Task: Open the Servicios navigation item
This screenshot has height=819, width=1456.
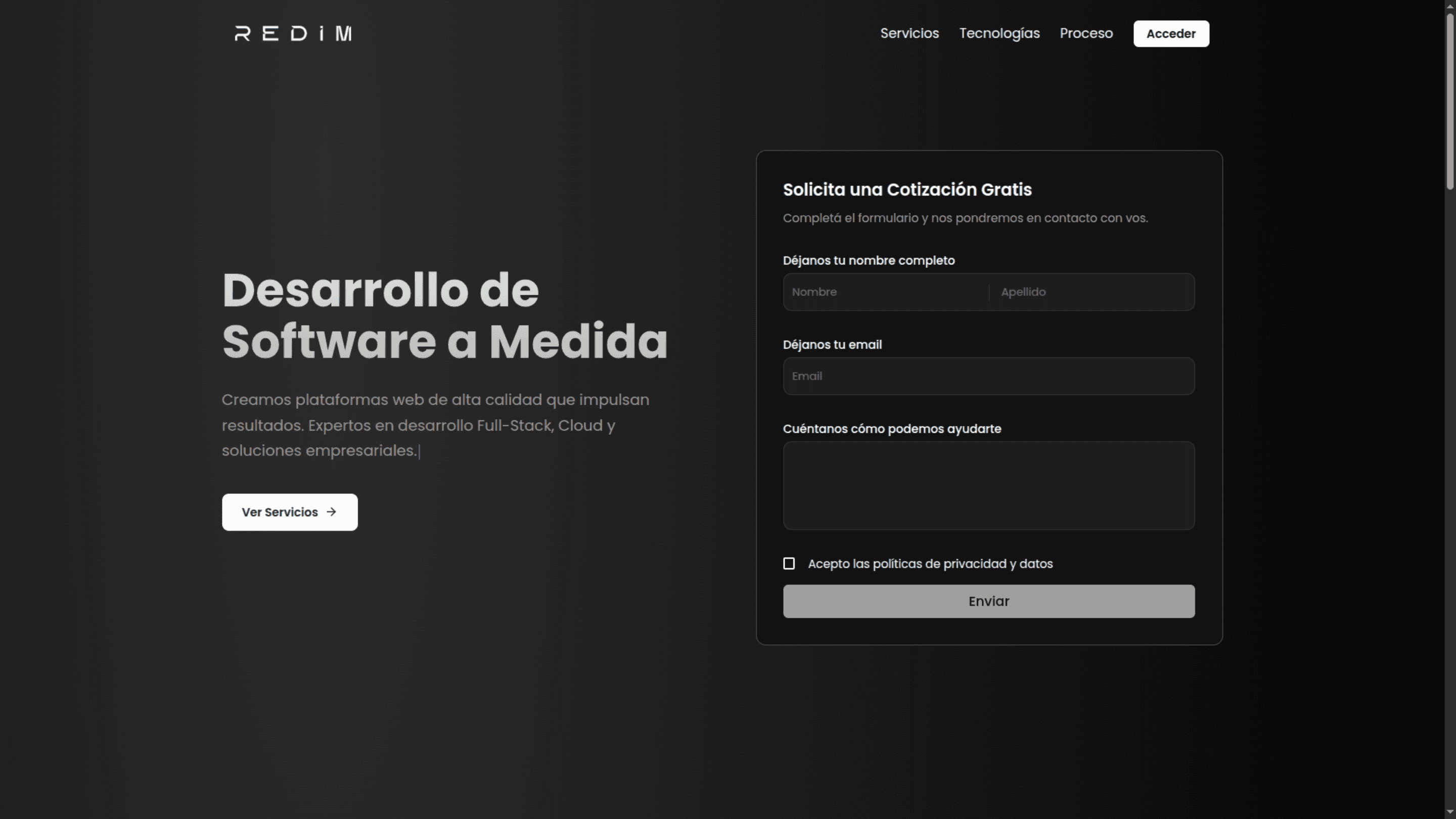Action: click(x=909, y=33)
